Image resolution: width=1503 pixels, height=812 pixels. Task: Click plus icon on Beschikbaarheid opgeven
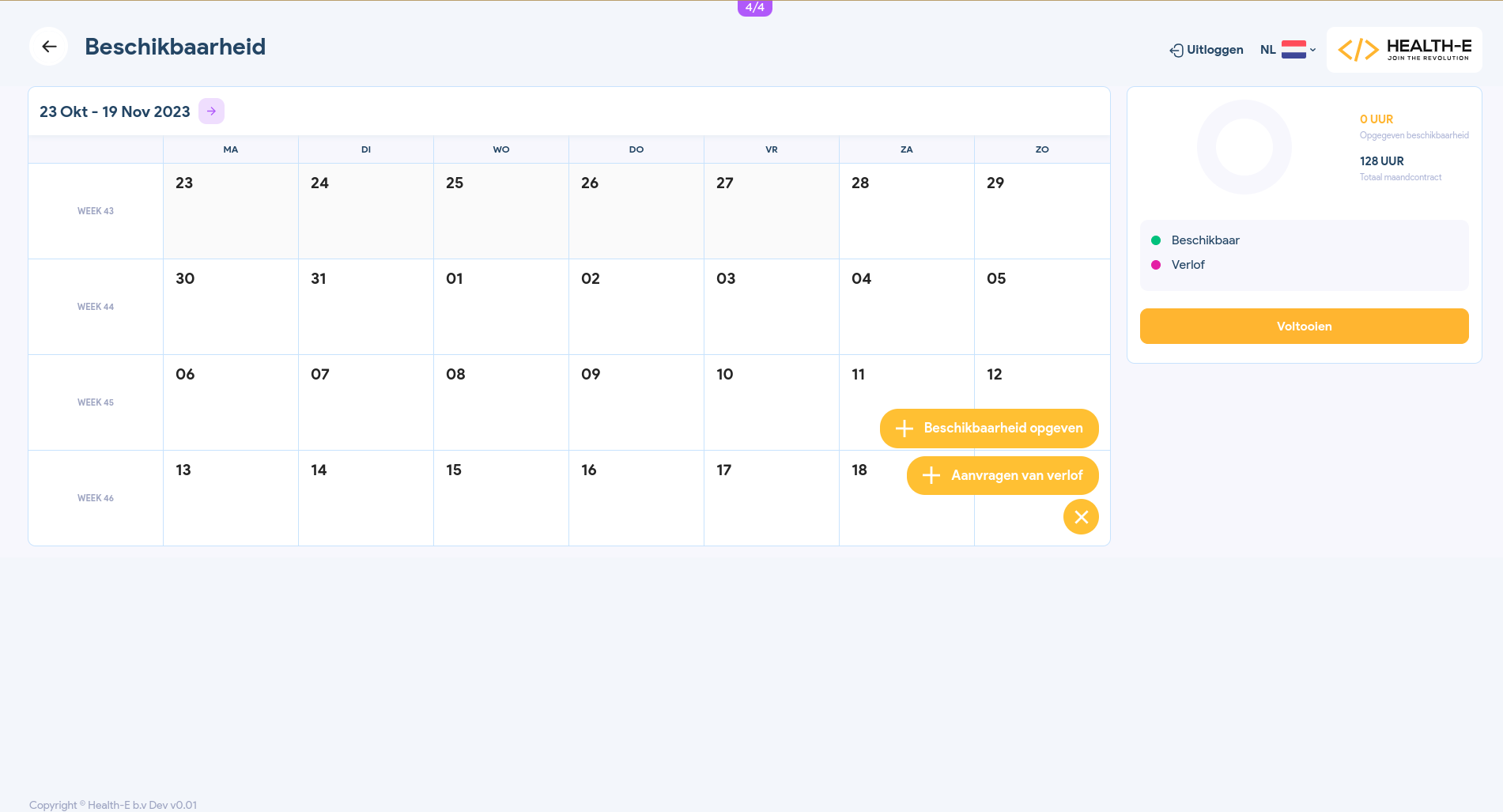(904, 429)
